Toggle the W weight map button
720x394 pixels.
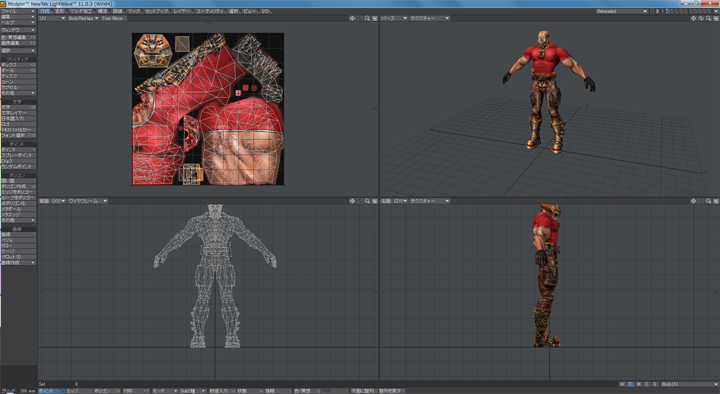[x=622, y=384]
